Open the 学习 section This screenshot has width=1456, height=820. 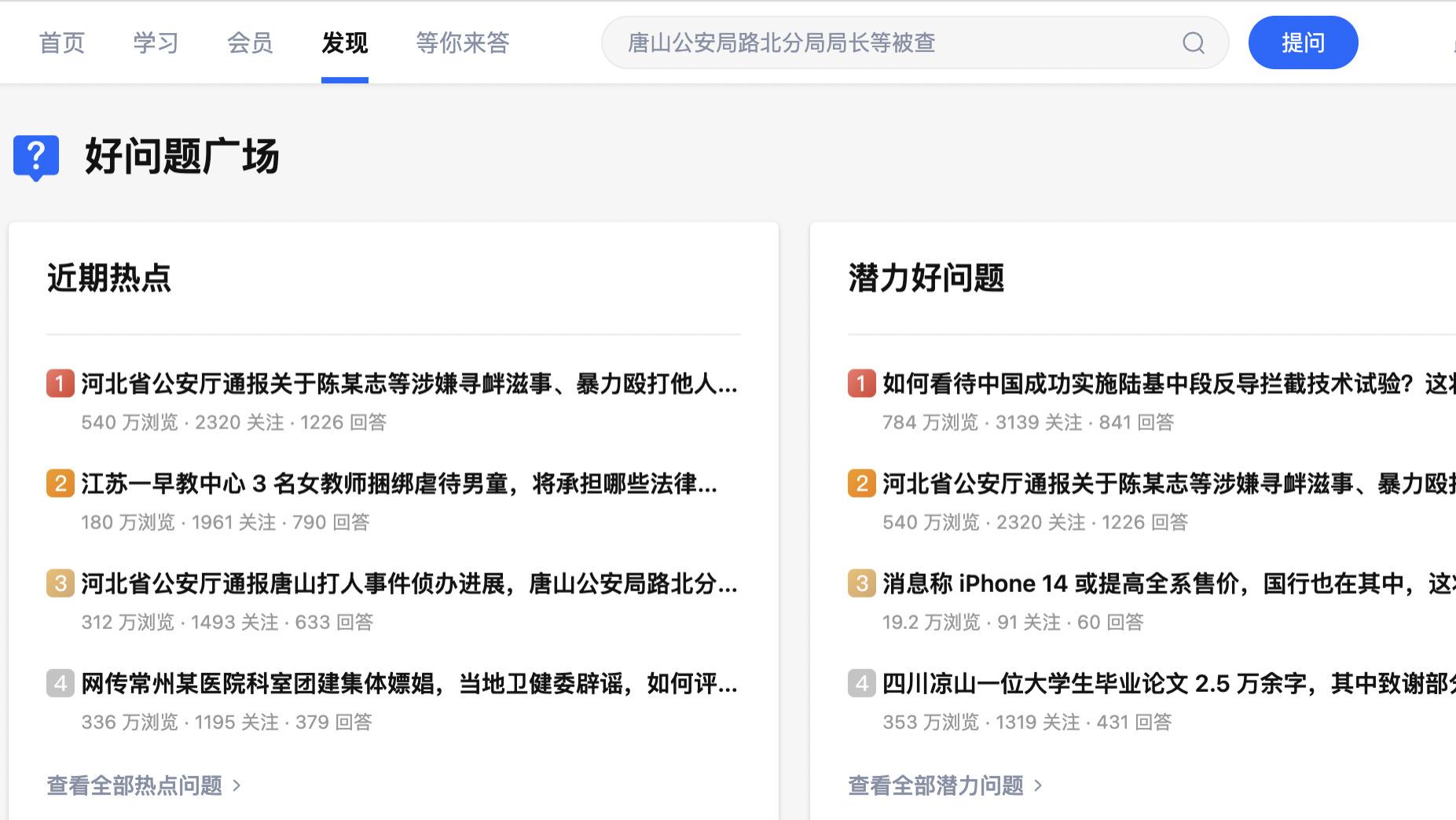point(156,43)
